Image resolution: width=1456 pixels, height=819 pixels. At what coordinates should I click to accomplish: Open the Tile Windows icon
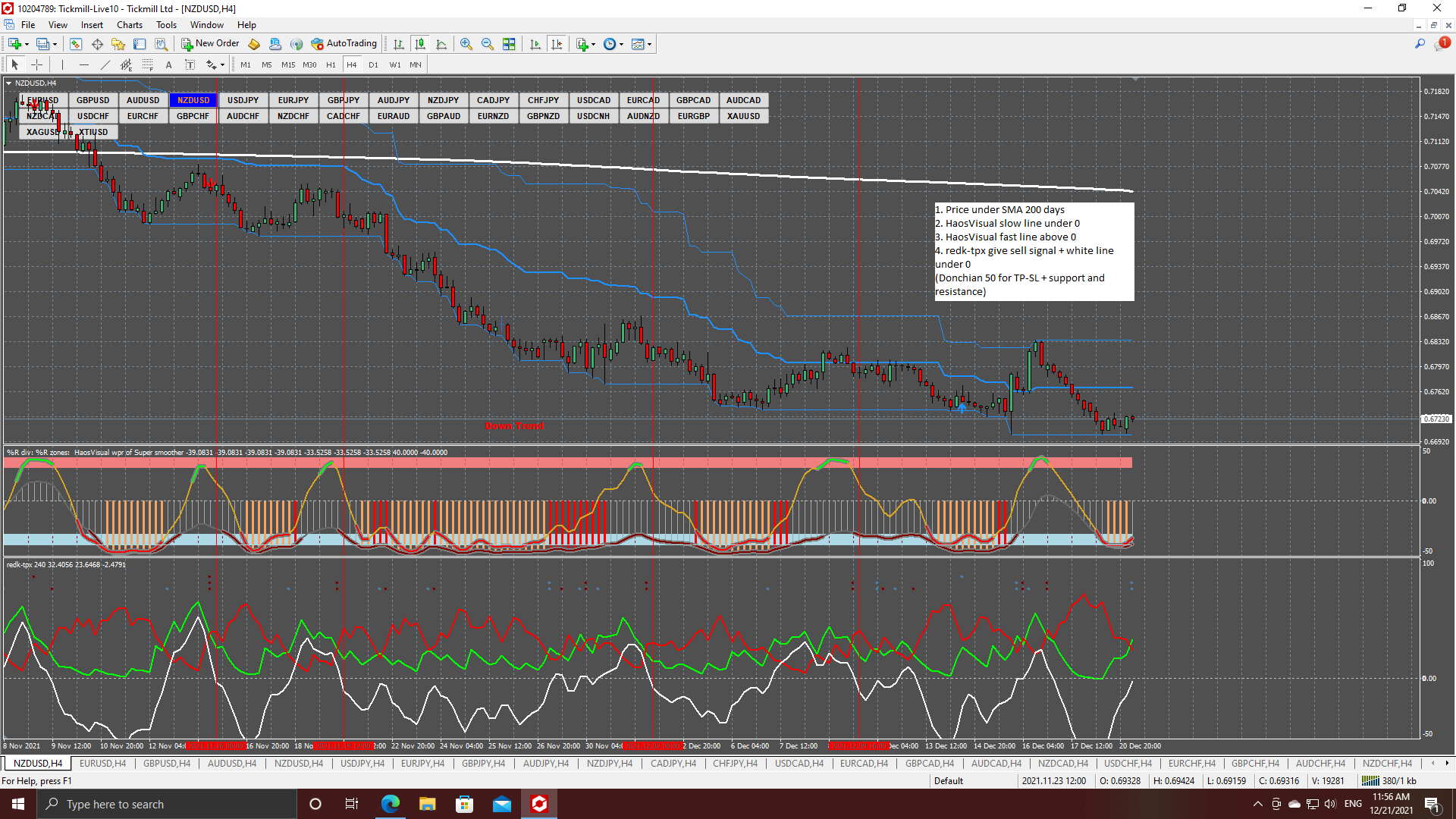pos(509,44)
